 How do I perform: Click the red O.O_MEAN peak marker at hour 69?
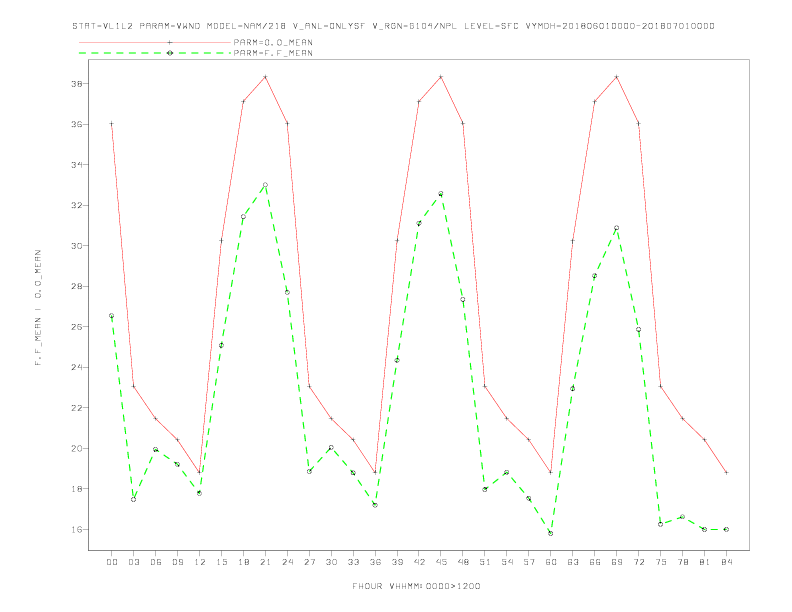pos(617,77)
